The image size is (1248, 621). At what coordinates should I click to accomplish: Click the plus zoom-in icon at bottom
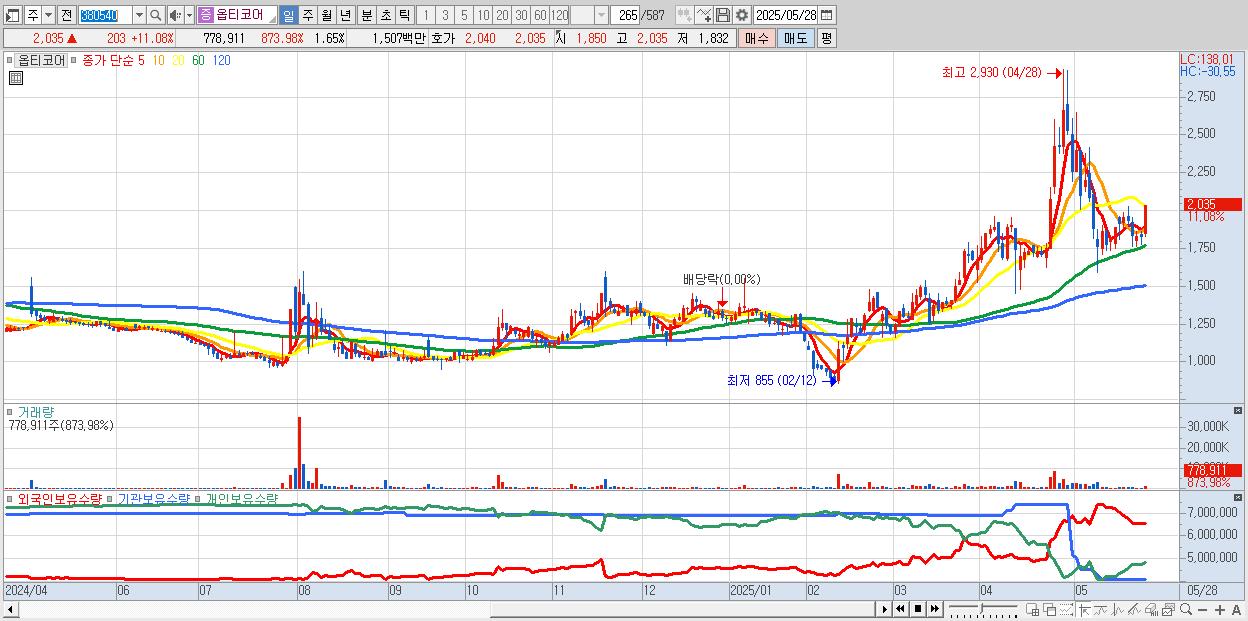point(1219,609)
